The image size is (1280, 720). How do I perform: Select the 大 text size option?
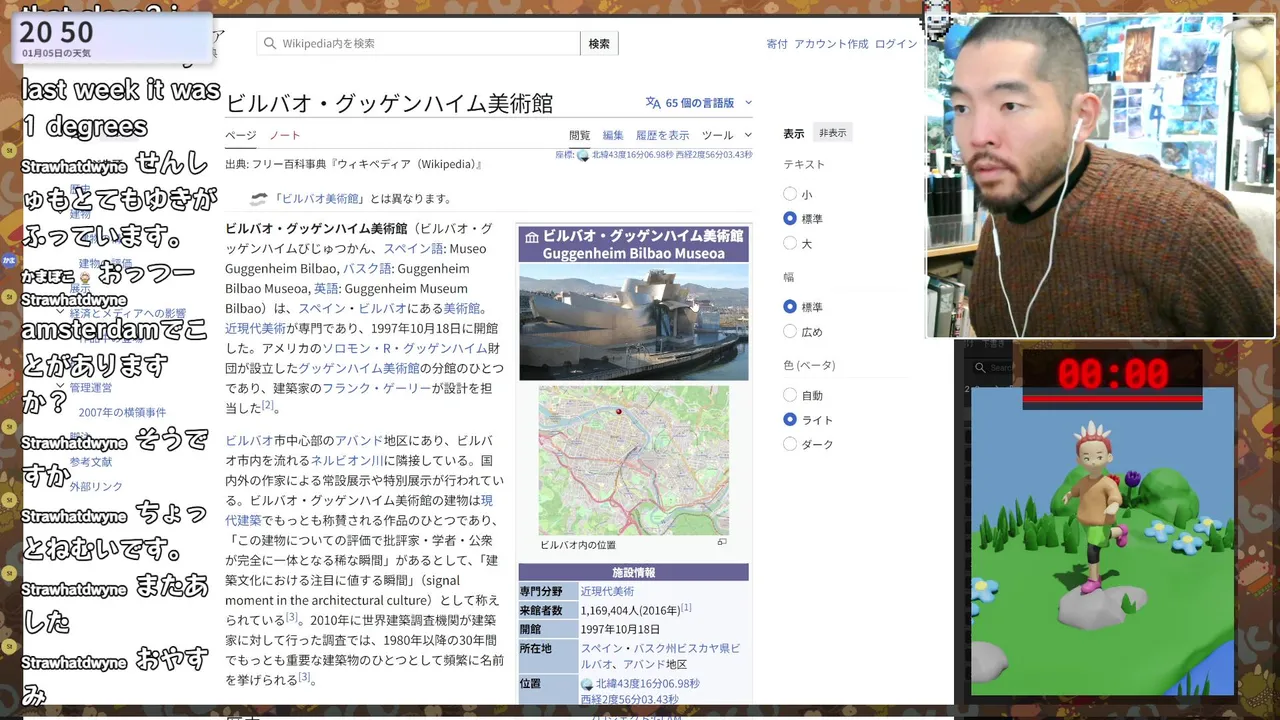click(x=790, y=243)
